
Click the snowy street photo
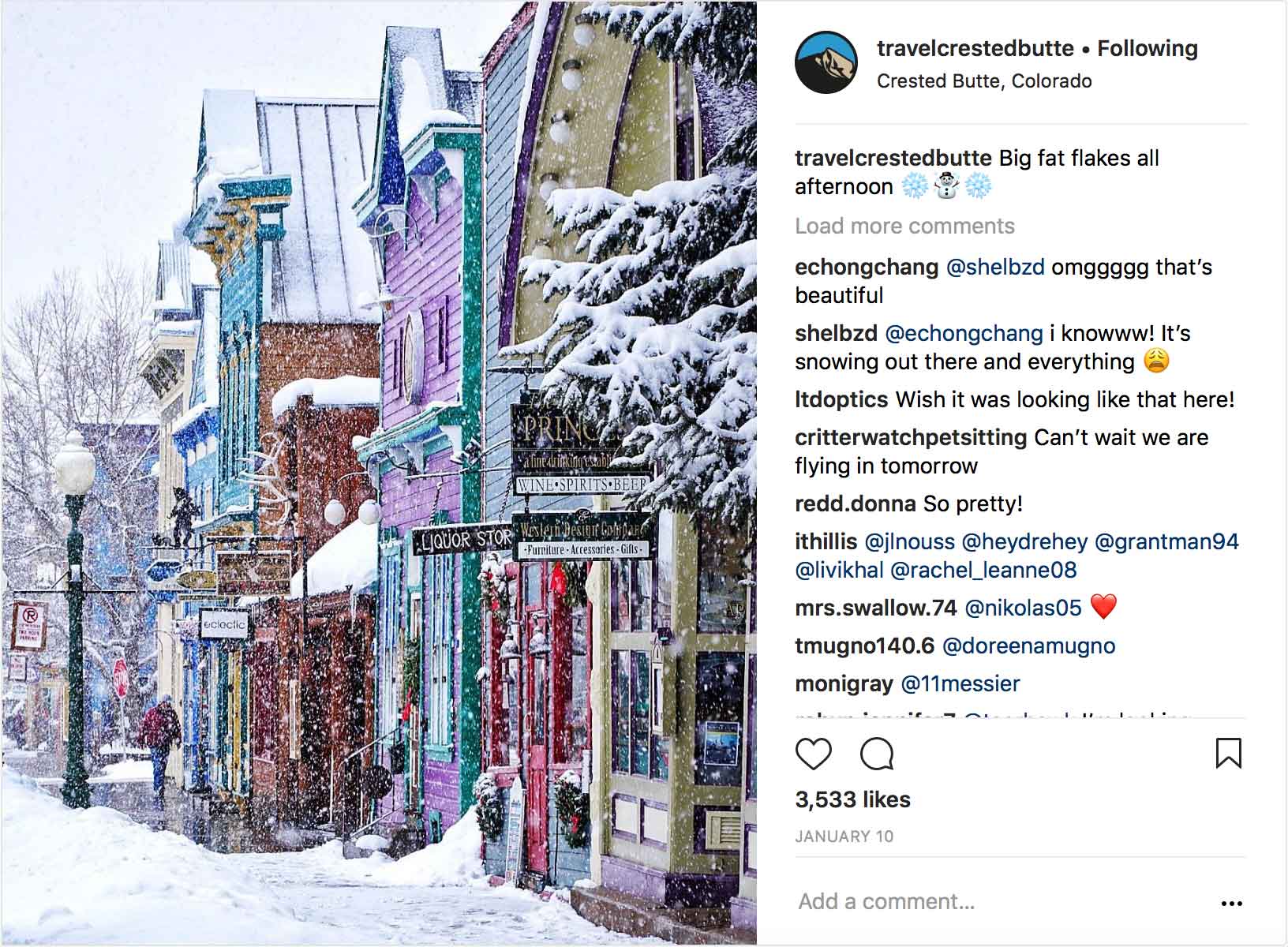pos(379,473)
